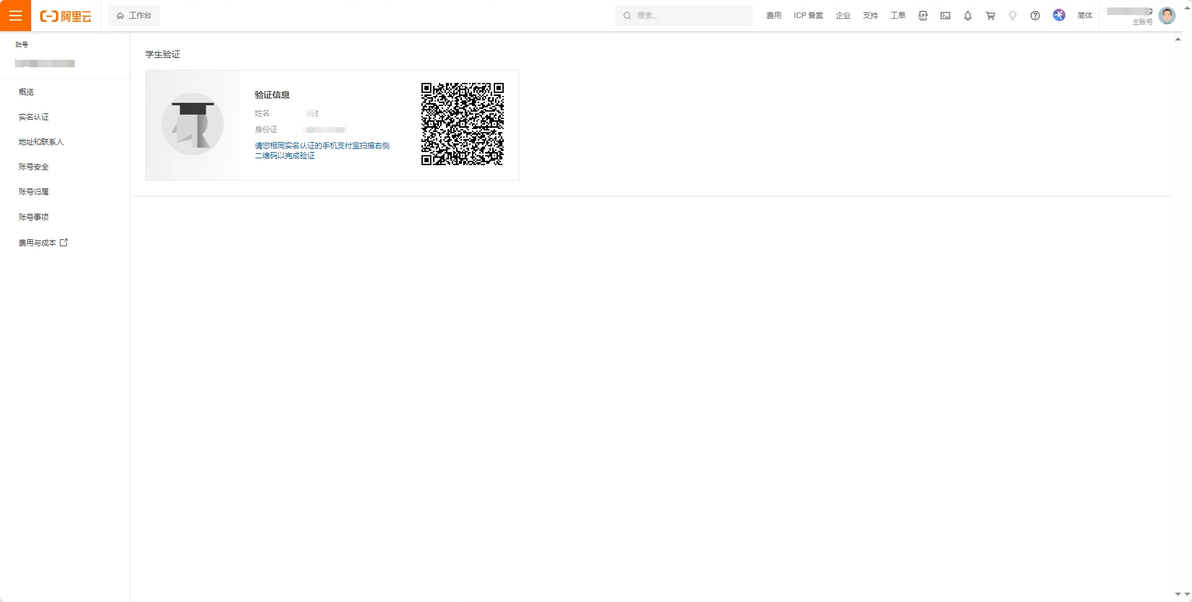
Task: Click the Alipay scan instruction text
Action: (x=322, y=150)
